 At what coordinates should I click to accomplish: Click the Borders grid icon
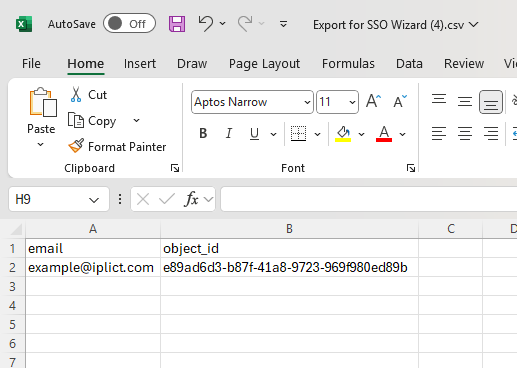(298, 134)
